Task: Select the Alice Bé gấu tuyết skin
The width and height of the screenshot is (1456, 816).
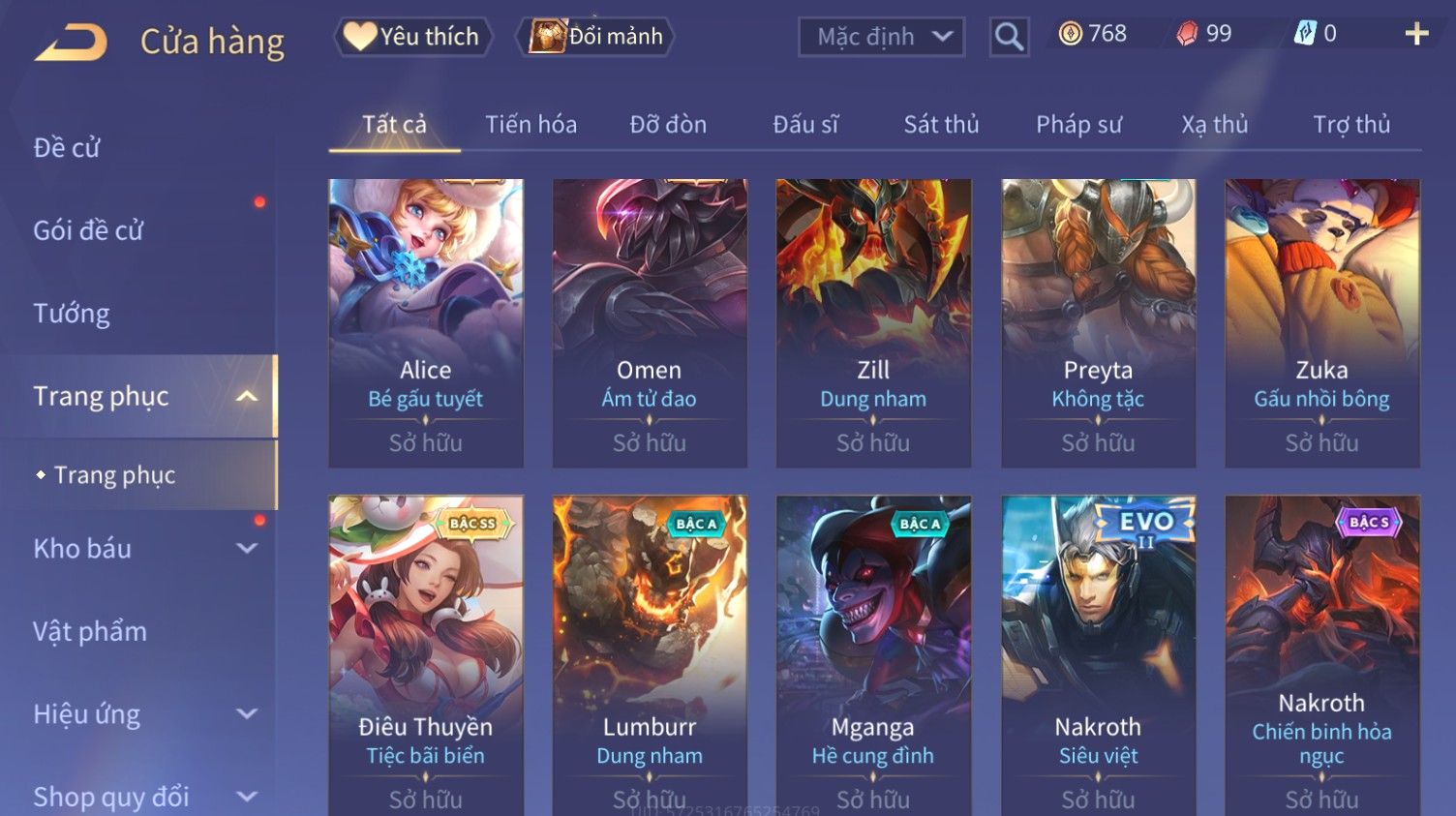Action: click(x=426, y=323)
